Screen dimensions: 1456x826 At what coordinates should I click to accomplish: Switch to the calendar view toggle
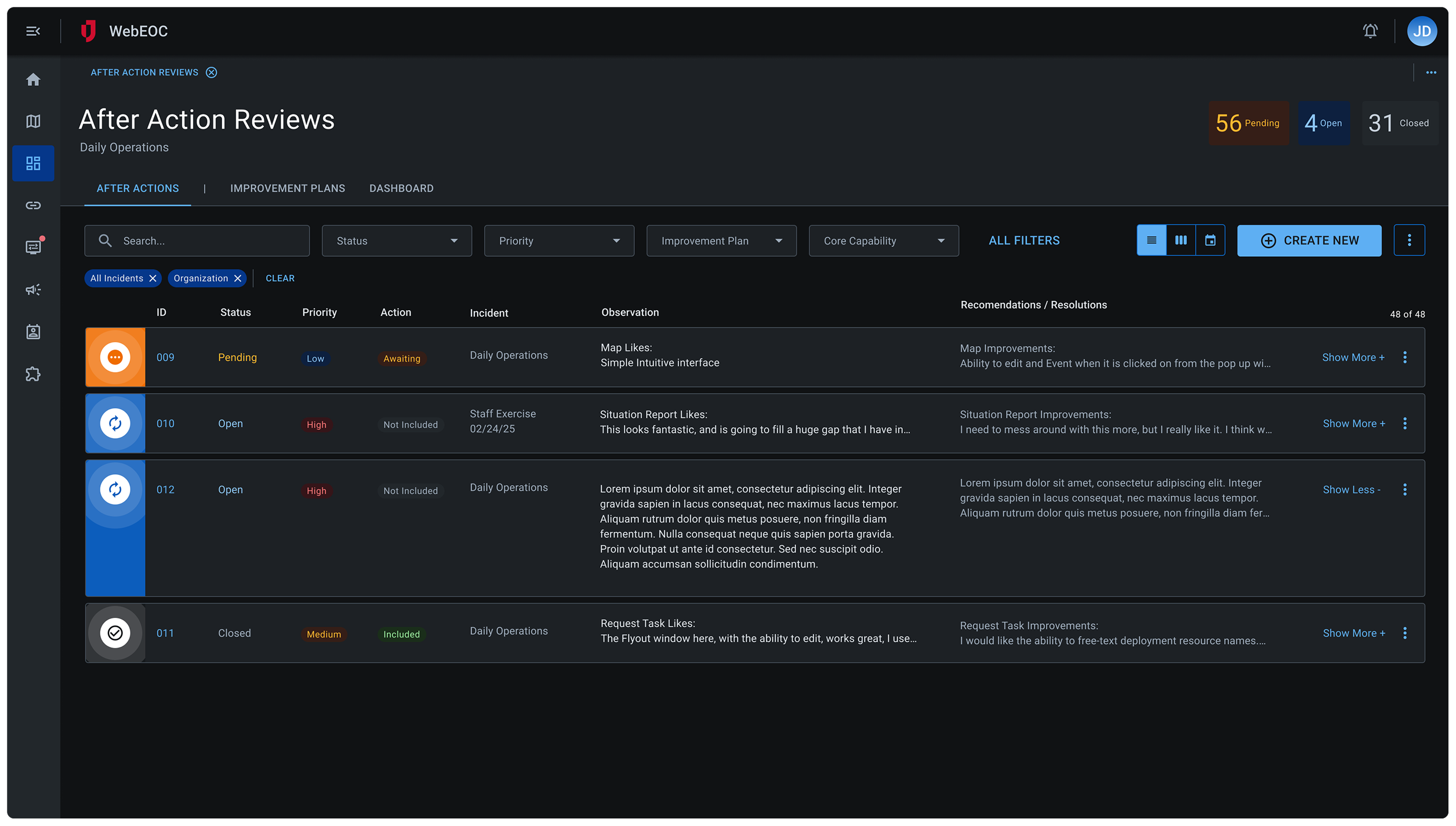point(1210,240)
